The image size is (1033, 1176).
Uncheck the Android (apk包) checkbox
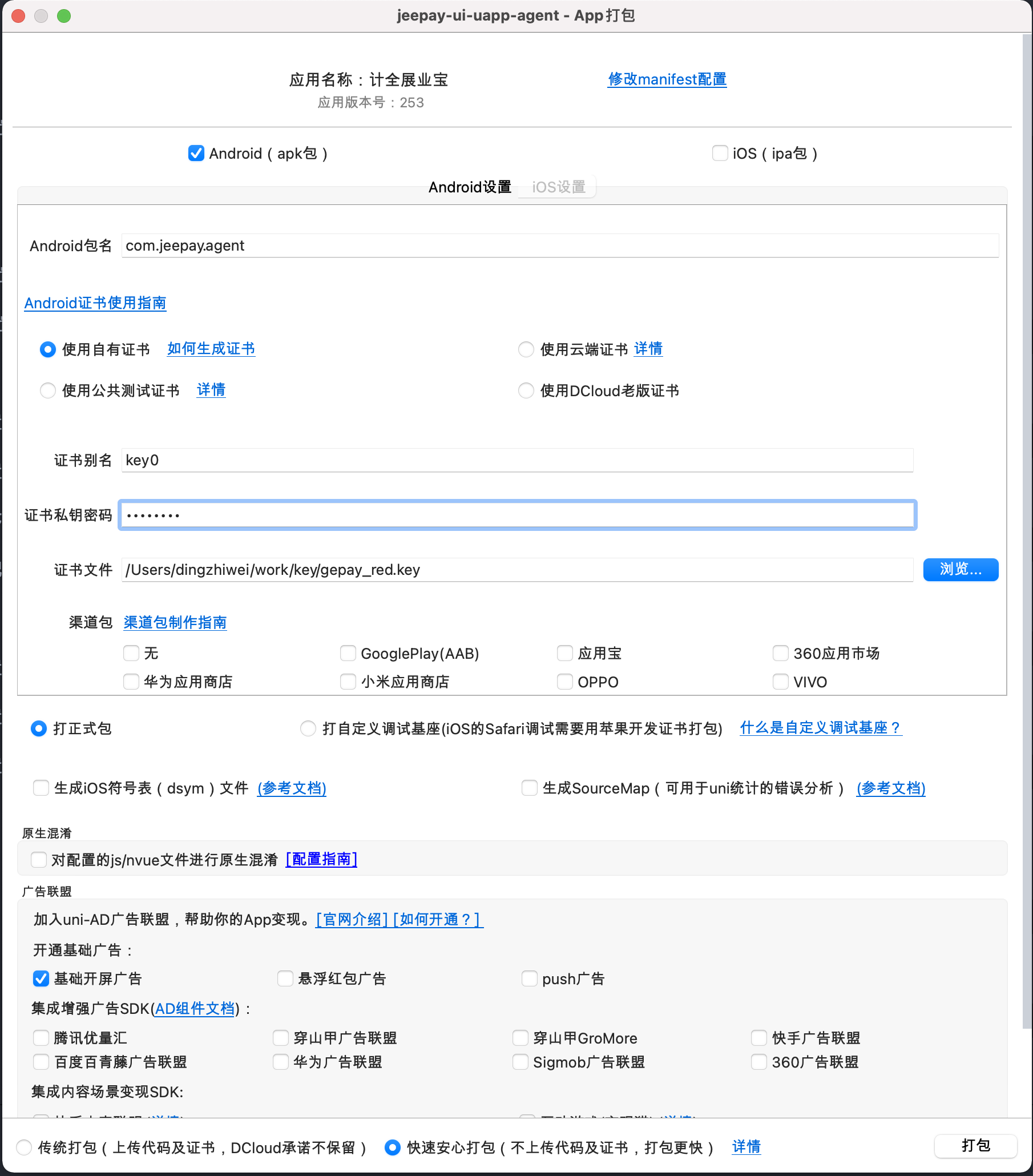196,154
